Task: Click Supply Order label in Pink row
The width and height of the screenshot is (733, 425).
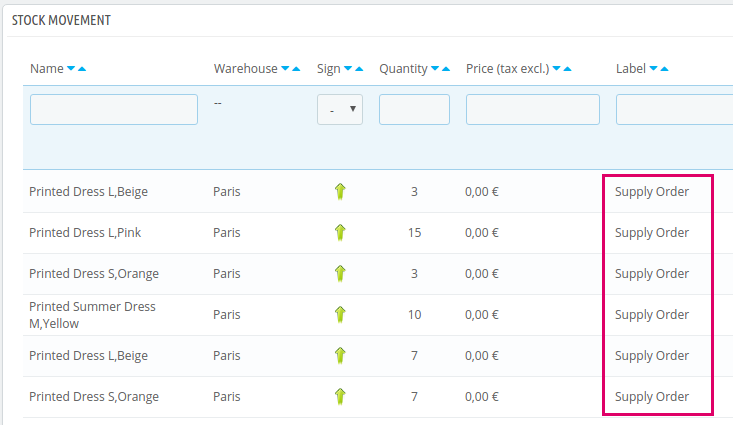Action: (652, 232)
